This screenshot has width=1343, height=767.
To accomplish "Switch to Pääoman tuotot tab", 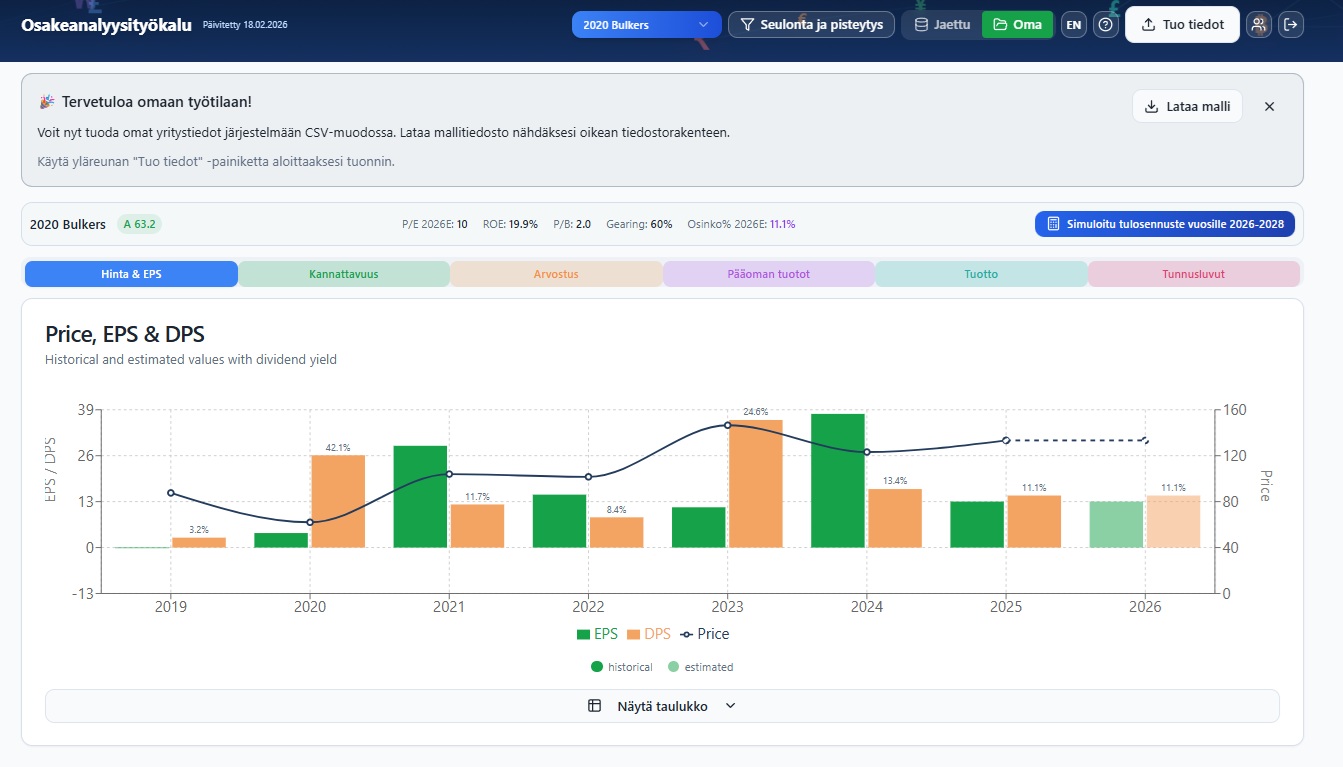I will [x=768, y=274].
